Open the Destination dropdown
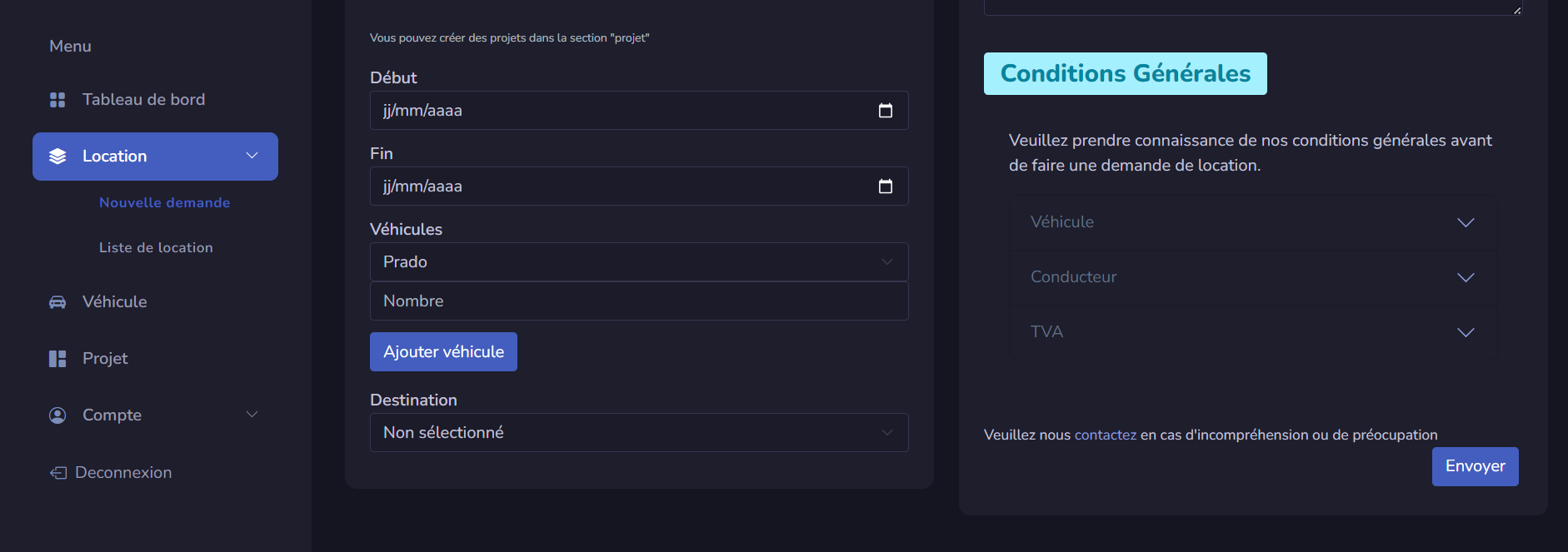 click(639, 433)
